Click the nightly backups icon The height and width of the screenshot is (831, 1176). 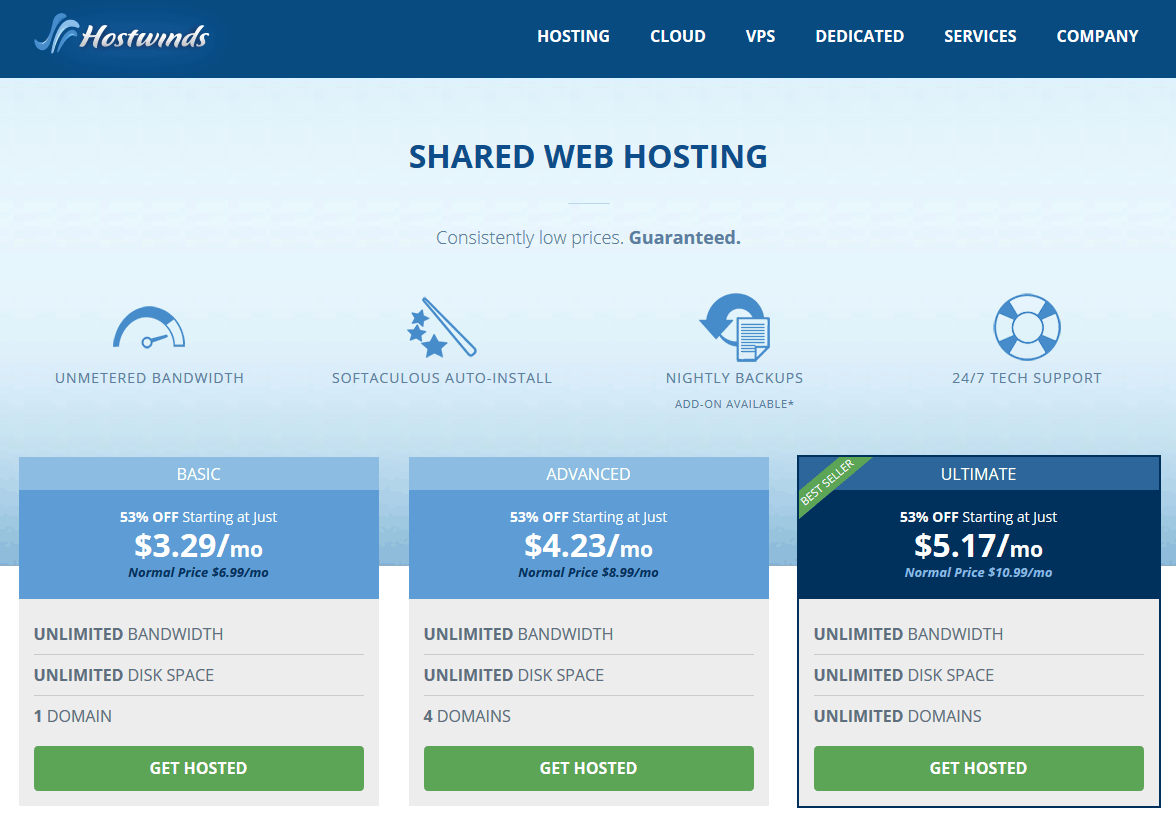[735, 327]
